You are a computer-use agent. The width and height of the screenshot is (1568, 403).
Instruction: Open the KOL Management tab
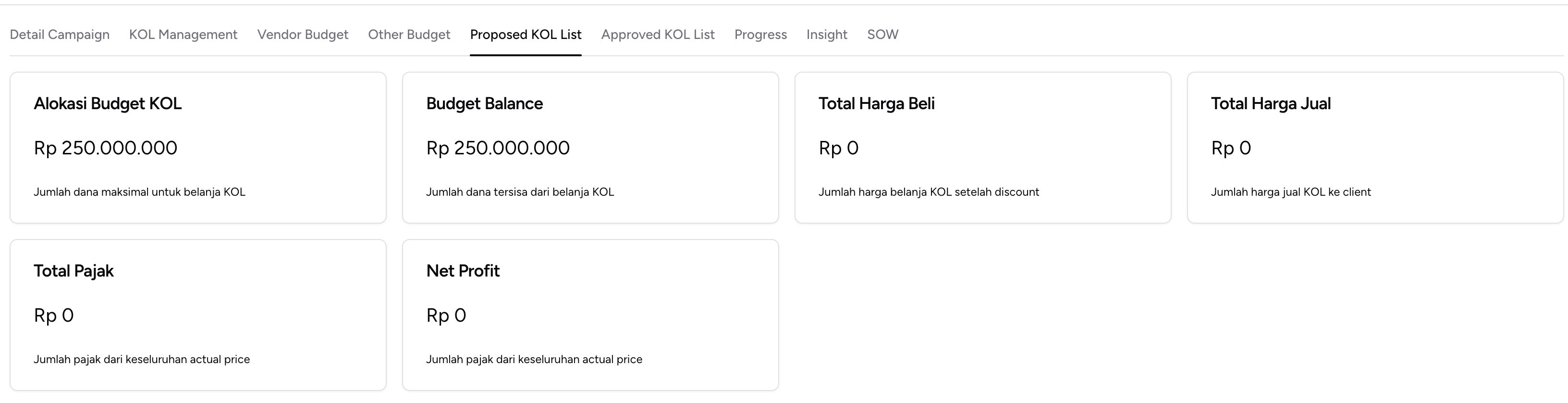183,35
